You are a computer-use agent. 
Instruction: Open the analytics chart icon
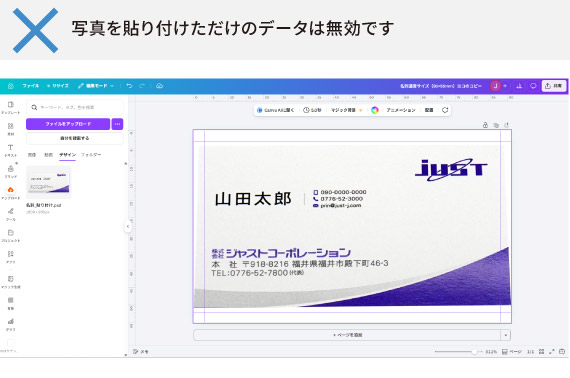pyautogui.click(x=519, y=86)
